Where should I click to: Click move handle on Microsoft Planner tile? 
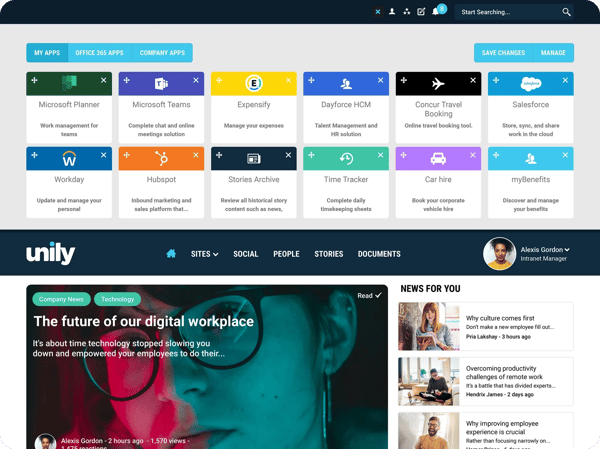34,80
